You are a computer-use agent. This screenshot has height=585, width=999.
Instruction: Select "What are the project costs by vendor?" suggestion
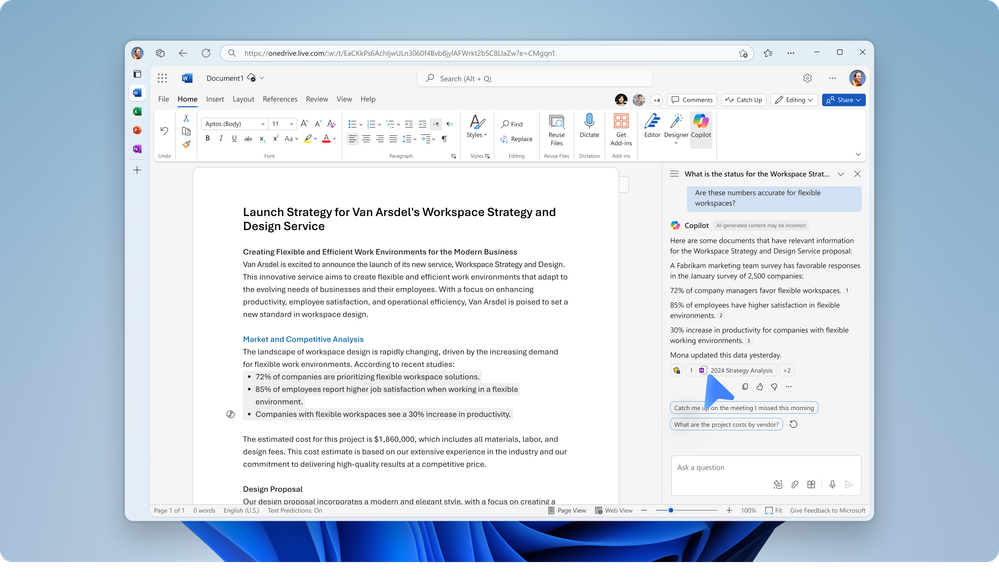726,424
